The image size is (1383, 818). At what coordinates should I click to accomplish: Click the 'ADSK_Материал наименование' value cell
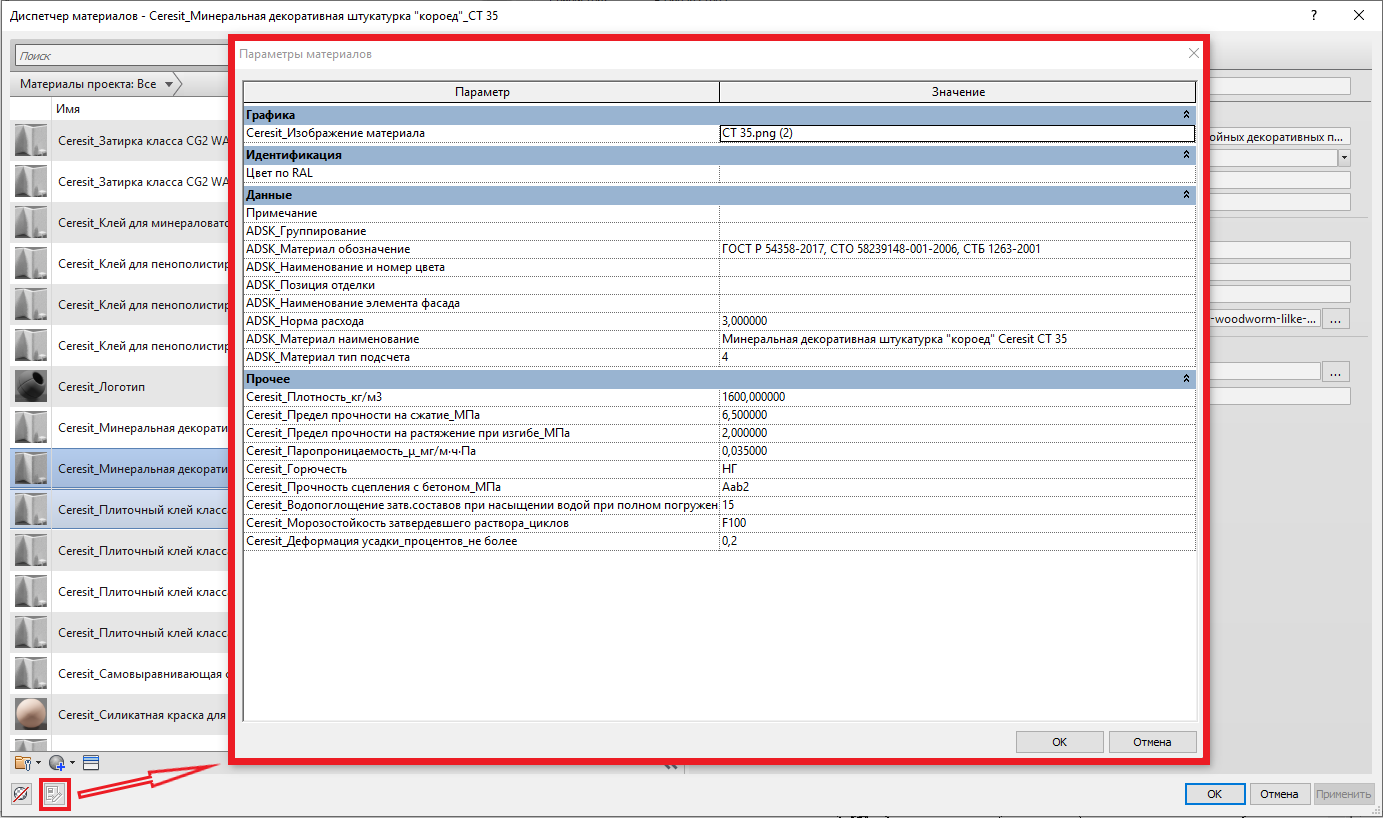pos(957,339)
